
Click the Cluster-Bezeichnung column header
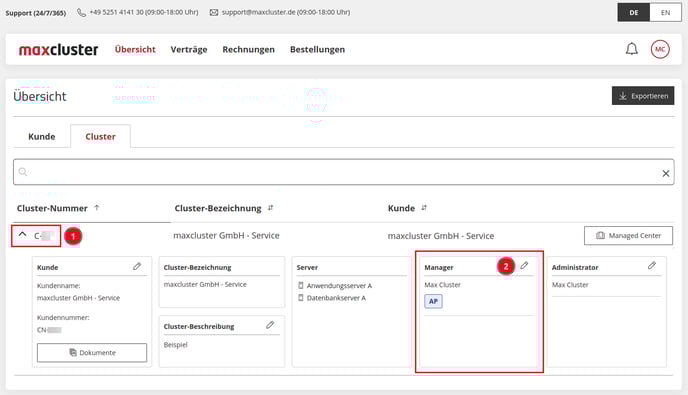tap(218, 208)
